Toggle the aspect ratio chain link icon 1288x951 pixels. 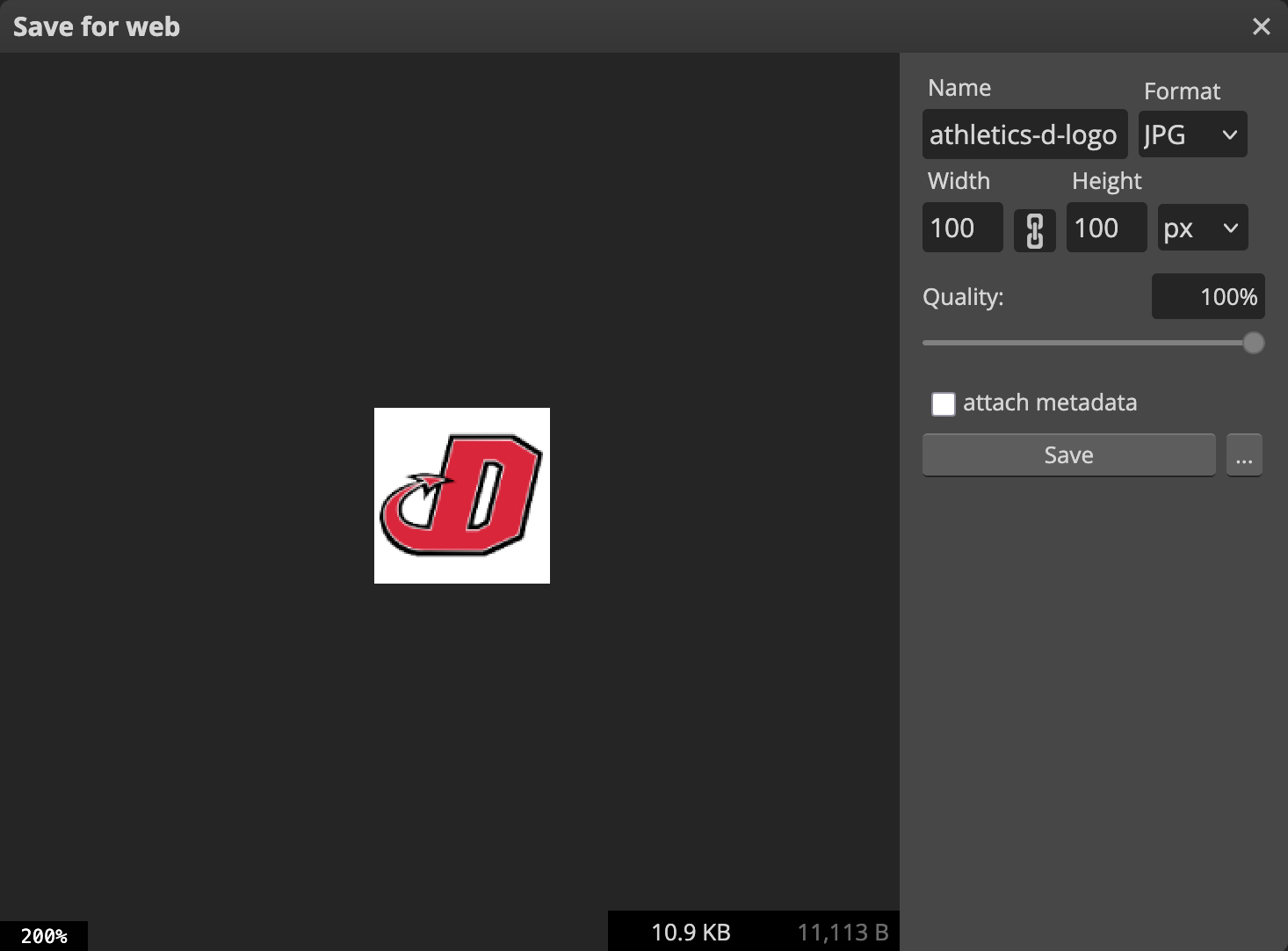1035,230
